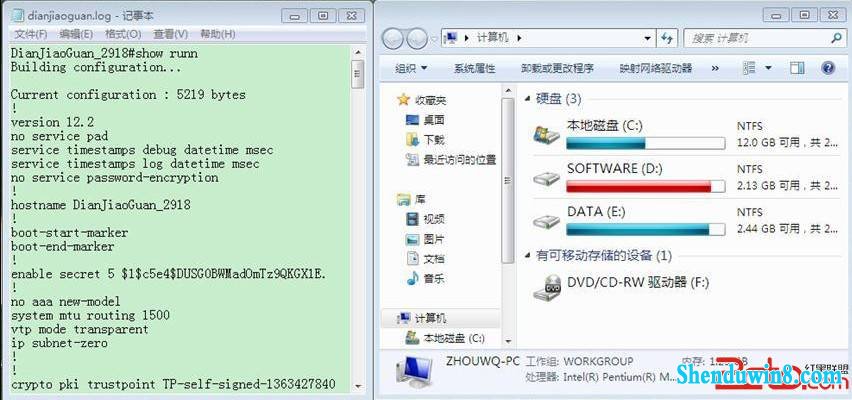Open the view options dropdown arrow
Image resolution: width=852 pixels, height=400 pixels.
pos(768,68)
